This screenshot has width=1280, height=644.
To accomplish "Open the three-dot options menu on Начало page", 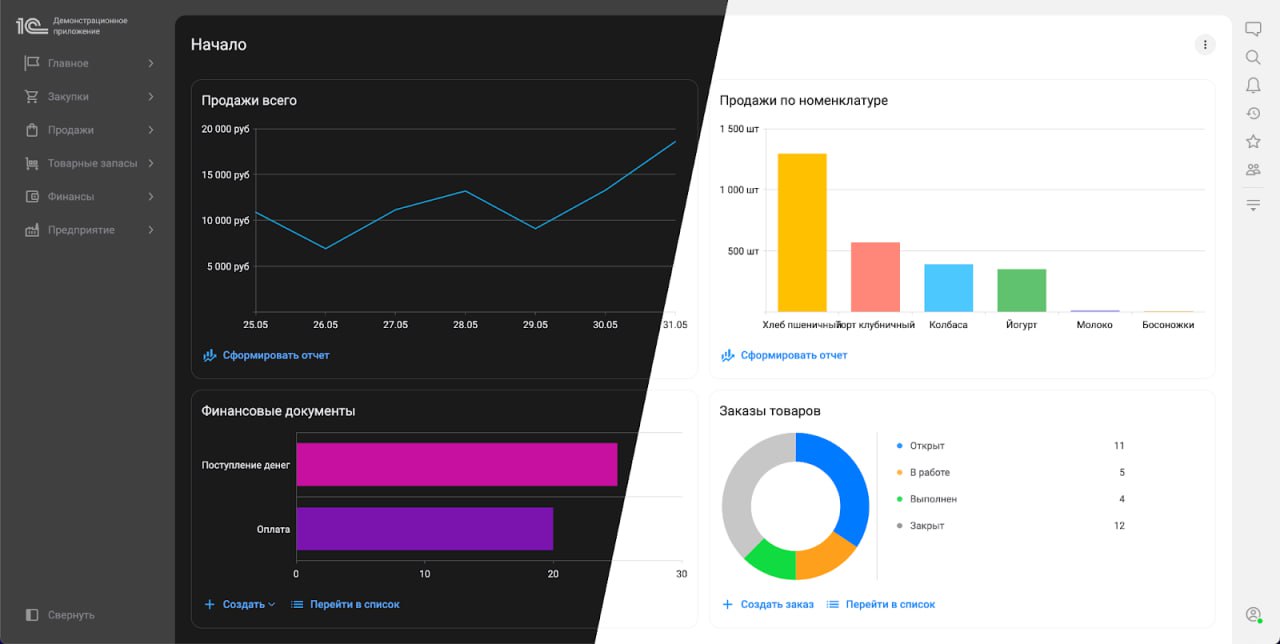I will click(x=1205, y=45).
